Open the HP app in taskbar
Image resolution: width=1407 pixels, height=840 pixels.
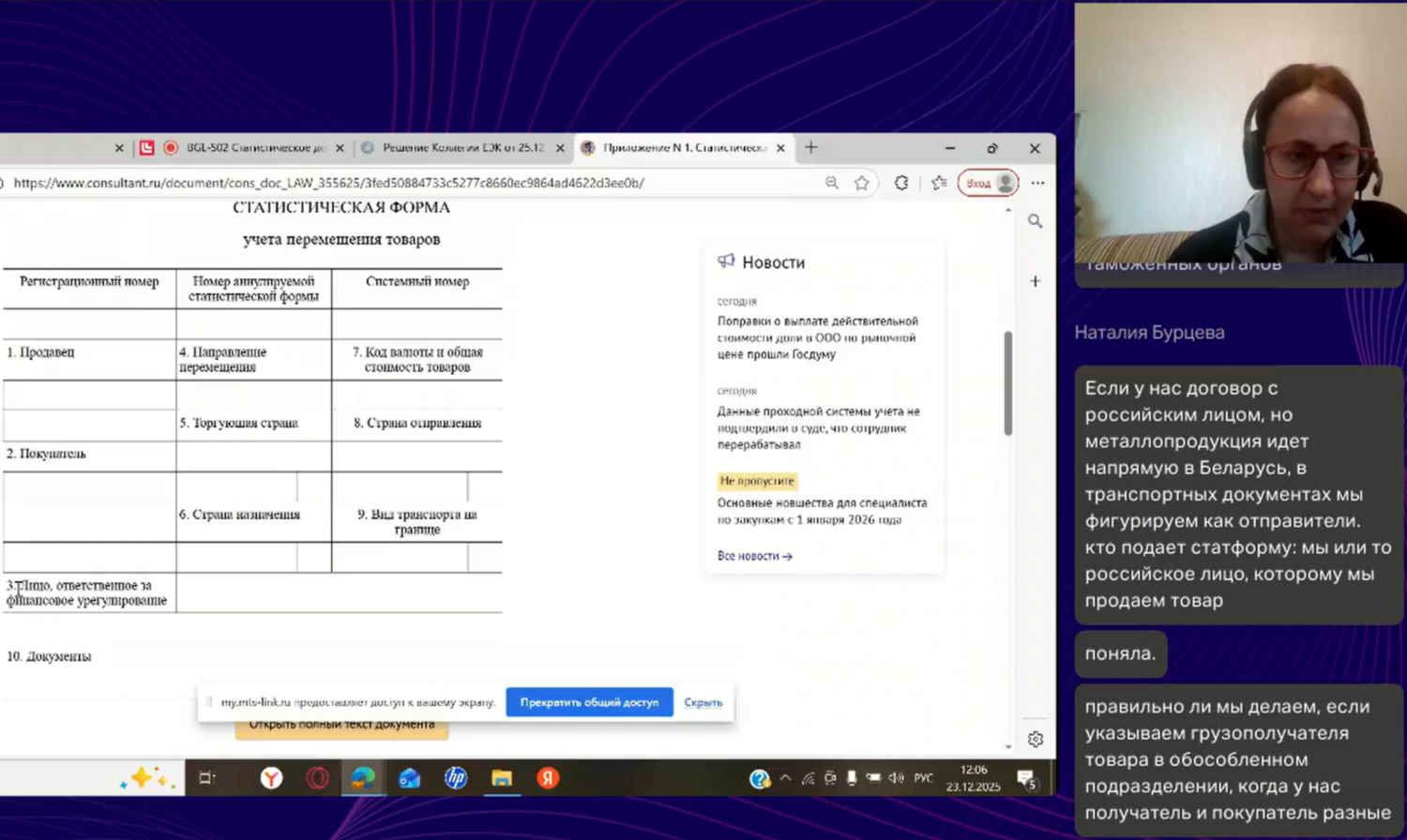tap(456, 778)
